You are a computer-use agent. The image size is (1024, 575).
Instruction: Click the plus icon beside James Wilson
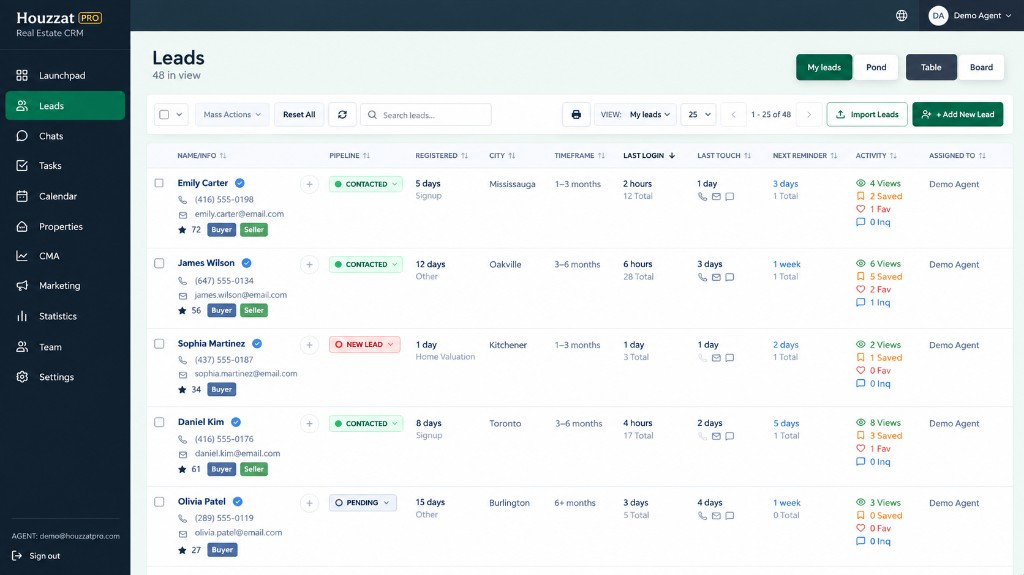310,265
